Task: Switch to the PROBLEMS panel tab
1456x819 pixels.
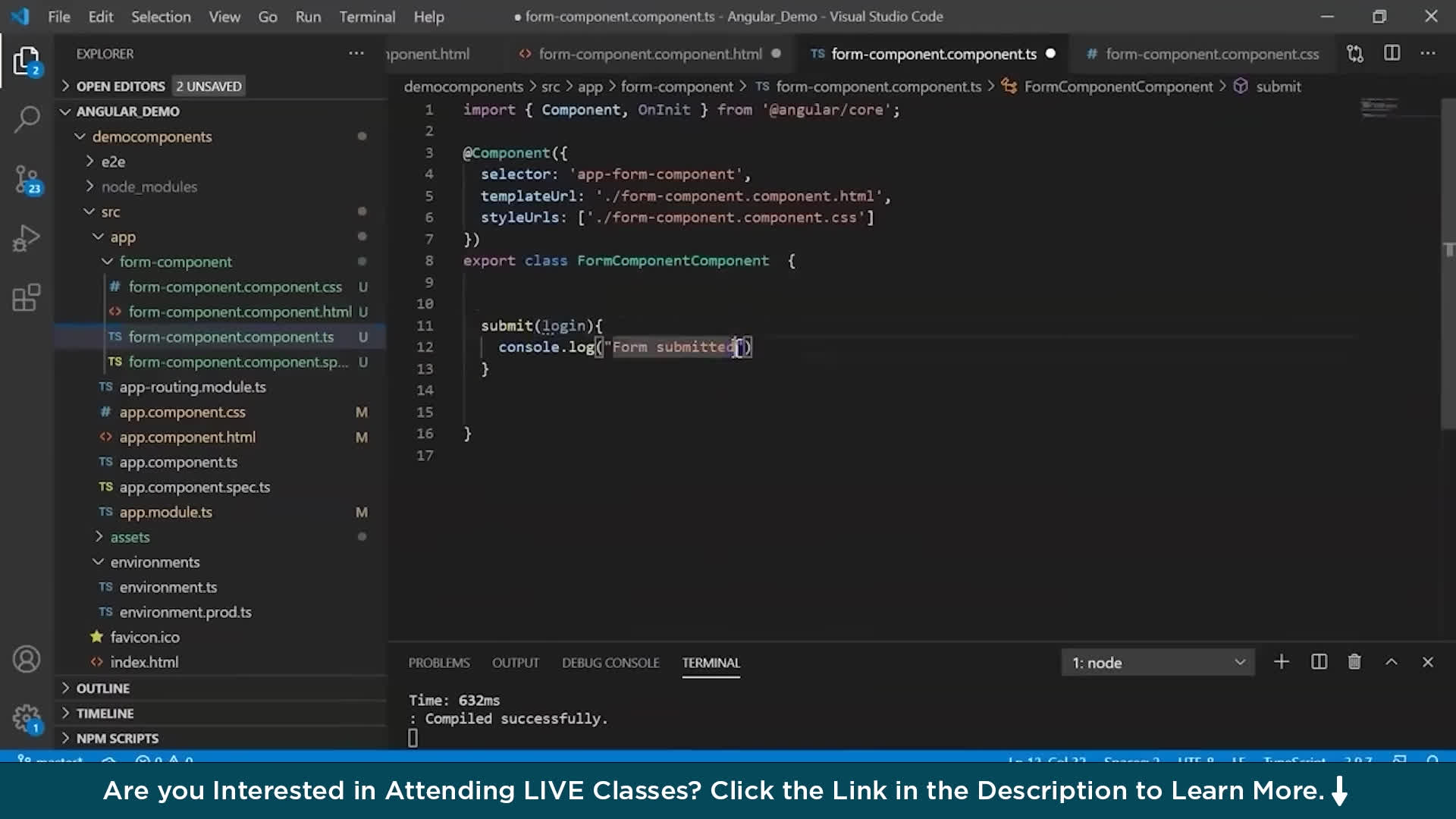Action: click(x=439, y=663)
